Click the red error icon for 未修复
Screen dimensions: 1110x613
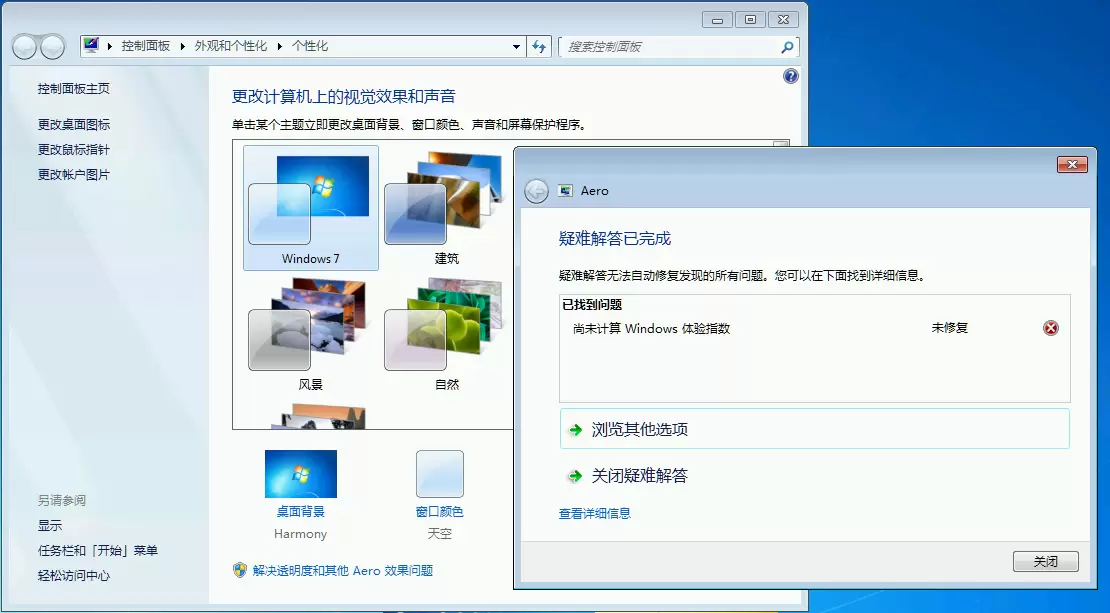click(1051, 328)
